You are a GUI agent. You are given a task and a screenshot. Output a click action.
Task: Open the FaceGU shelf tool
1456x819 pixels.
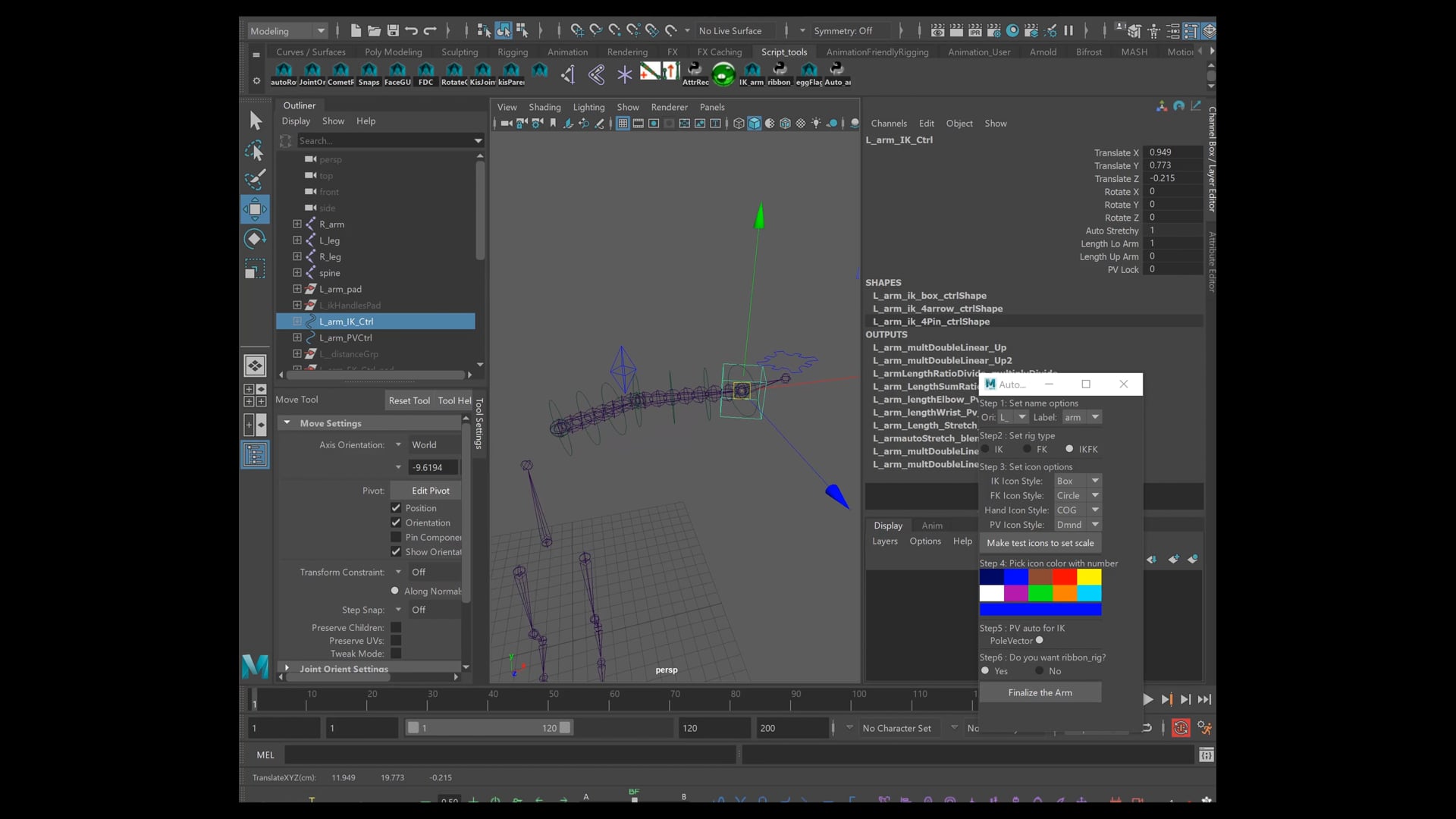tap(397, 74)
